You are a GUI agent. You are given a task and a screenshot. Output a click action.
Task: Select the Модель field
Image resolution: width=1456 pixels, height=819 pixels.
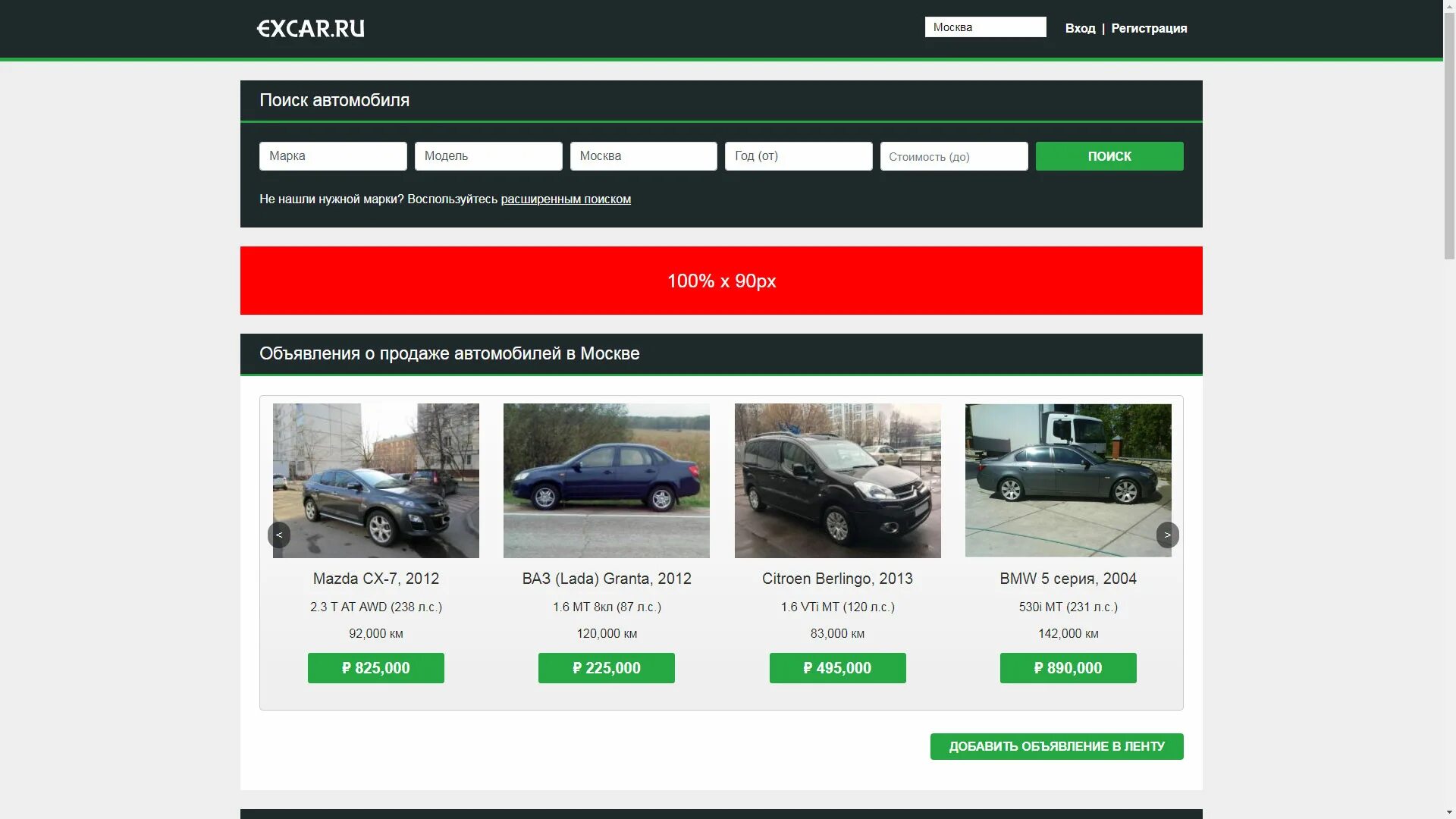click(x=488, y=156)
